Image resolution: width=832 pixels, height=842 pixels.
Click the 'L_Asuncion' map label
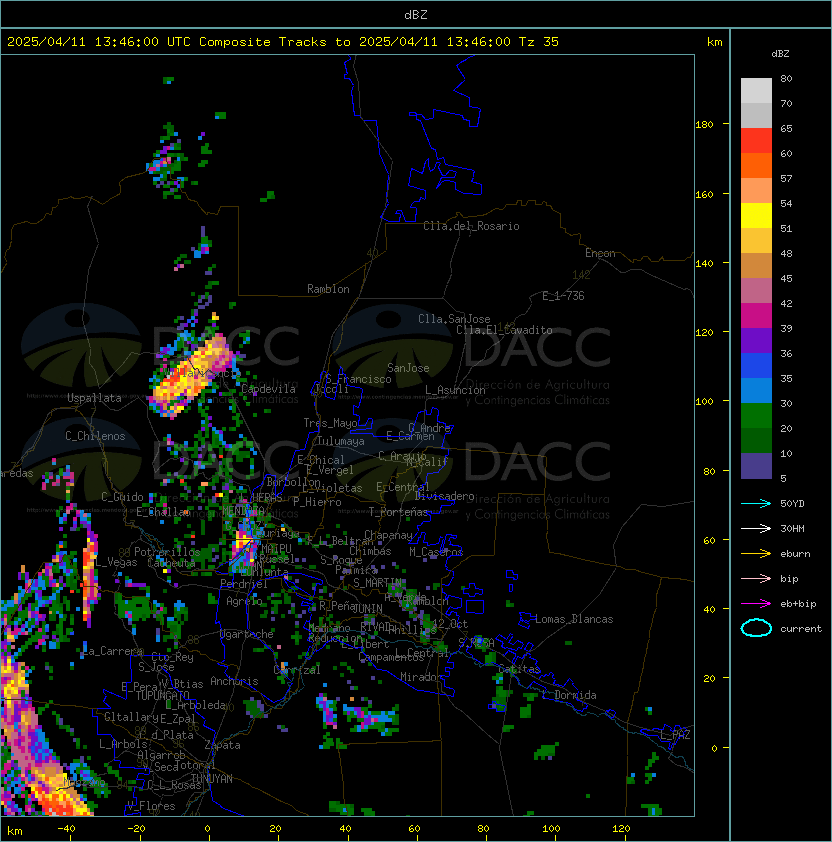click(455, 390)
